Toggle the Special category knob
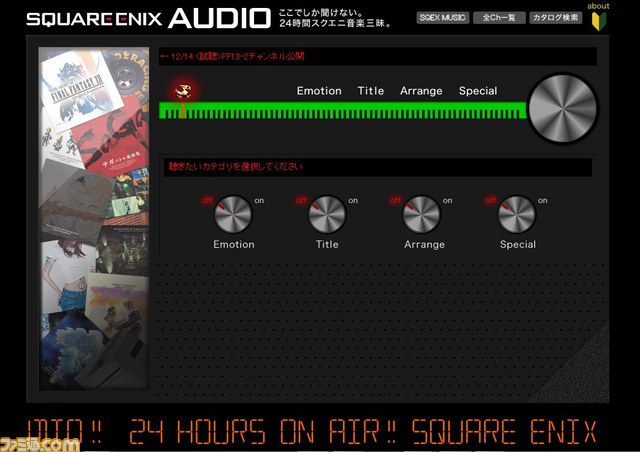This screenshot has height=452, width=640. pos(516,214)
